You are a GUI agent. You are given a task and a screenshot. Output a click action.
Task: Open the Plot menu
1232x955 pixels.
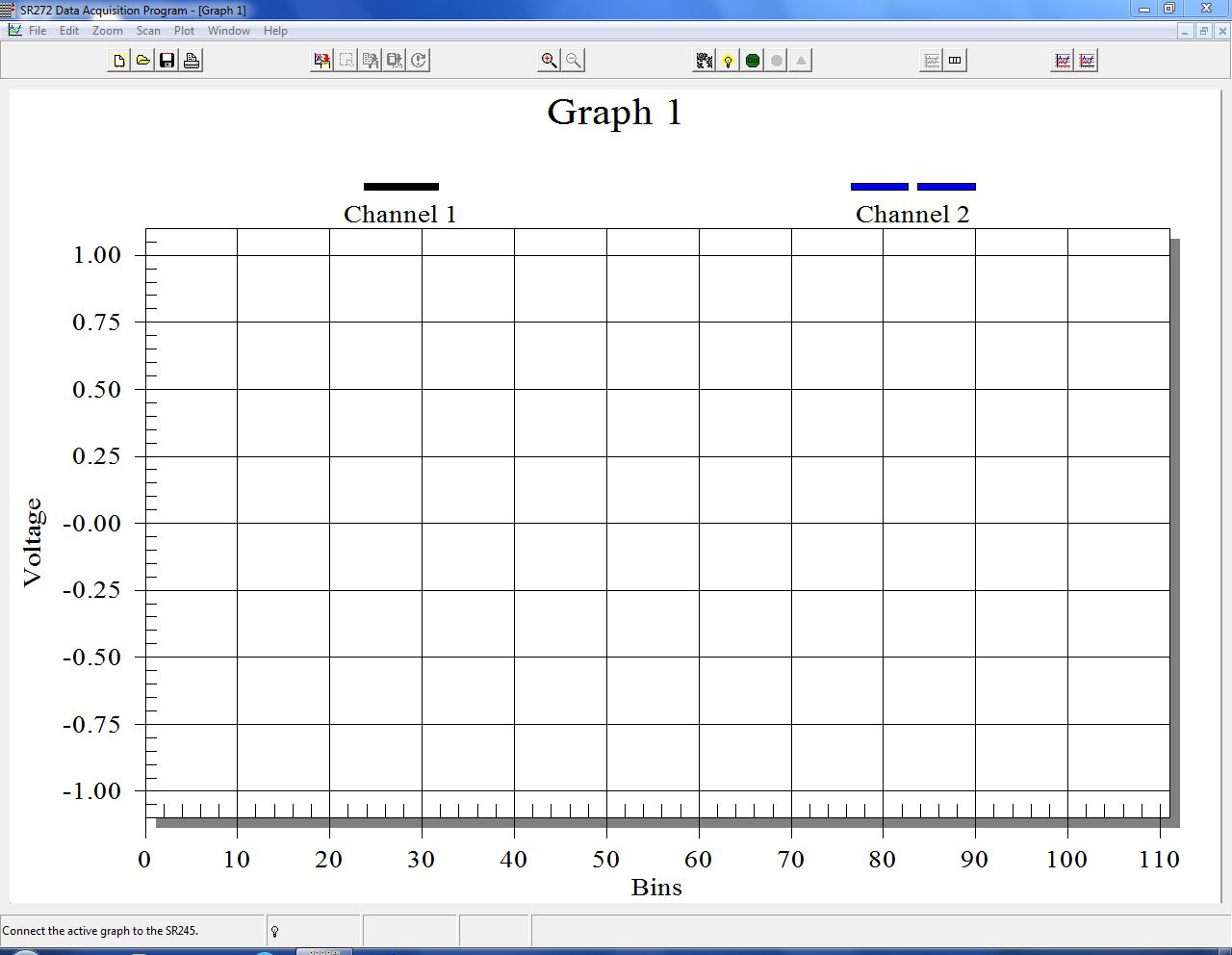click(184, 31)
